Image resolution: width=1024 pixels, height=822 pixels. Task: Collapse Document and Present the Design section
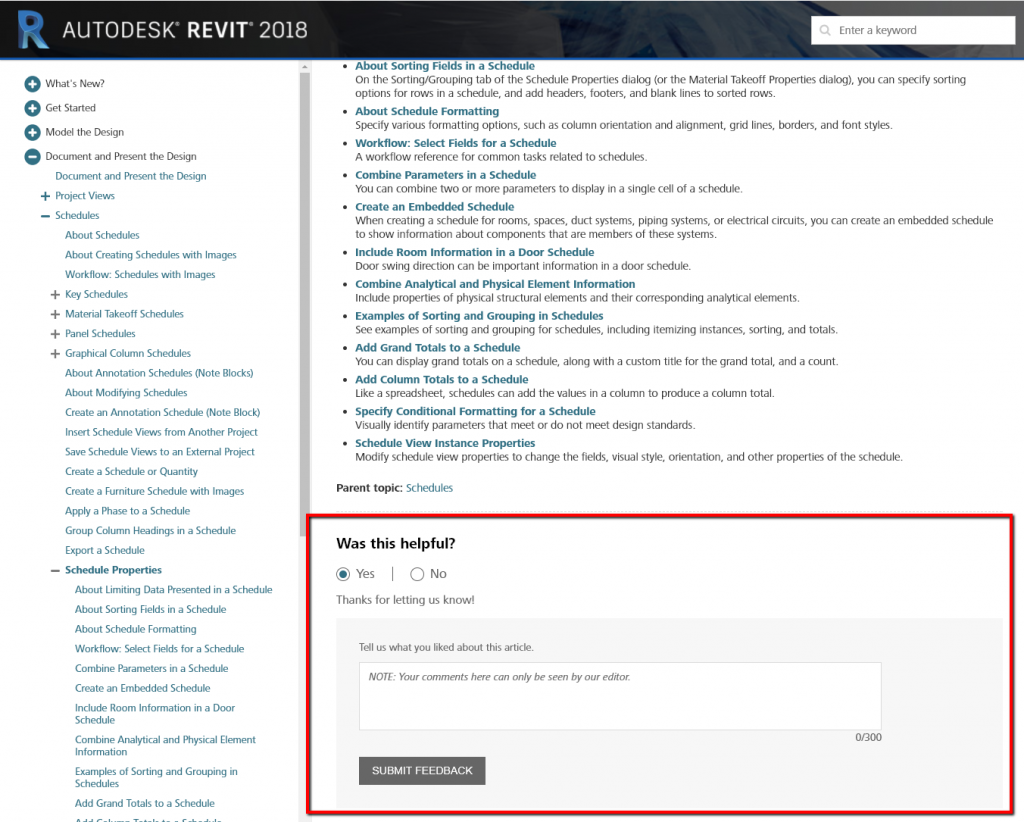point(32,157)
